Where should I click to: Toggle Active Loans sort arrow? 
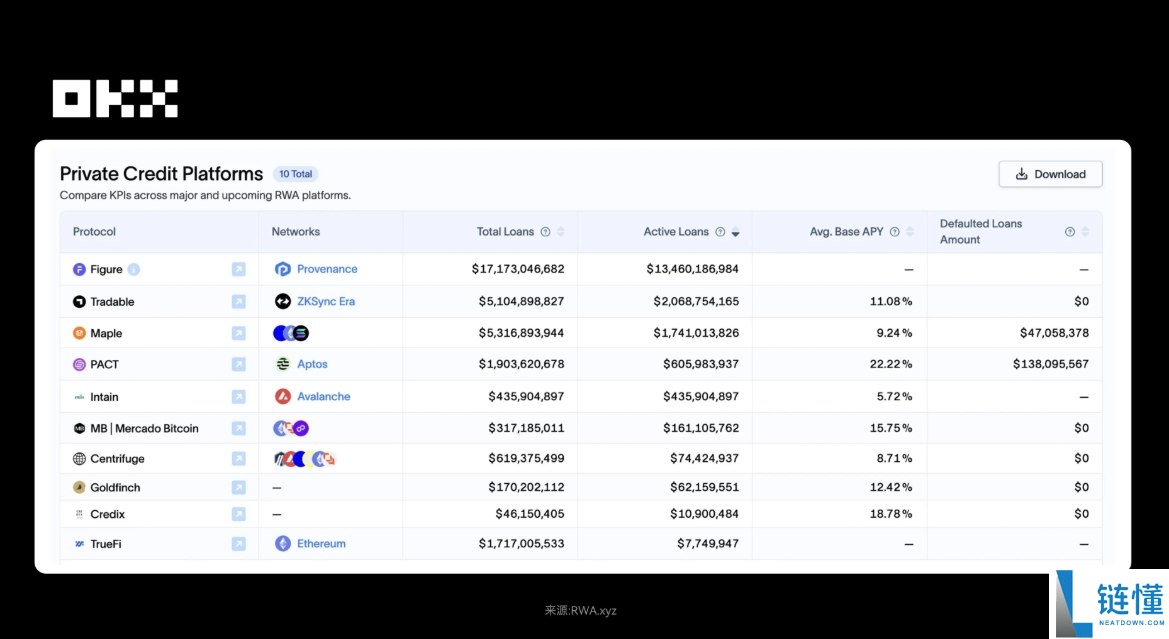click(x=735, y=232)
